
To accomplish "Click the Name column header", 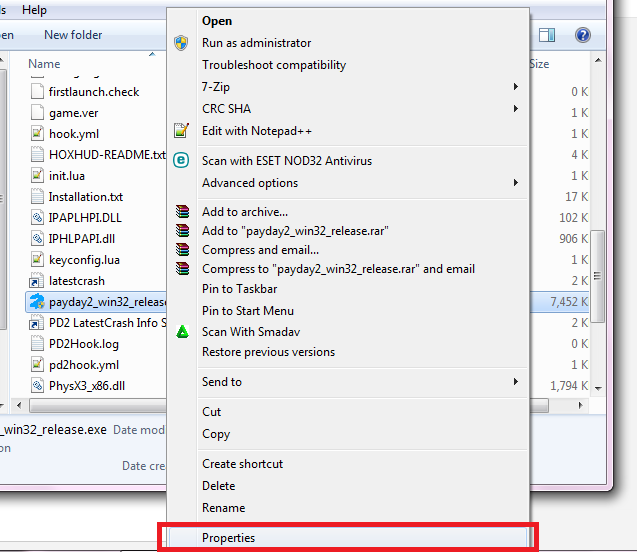I will point(44,64).
